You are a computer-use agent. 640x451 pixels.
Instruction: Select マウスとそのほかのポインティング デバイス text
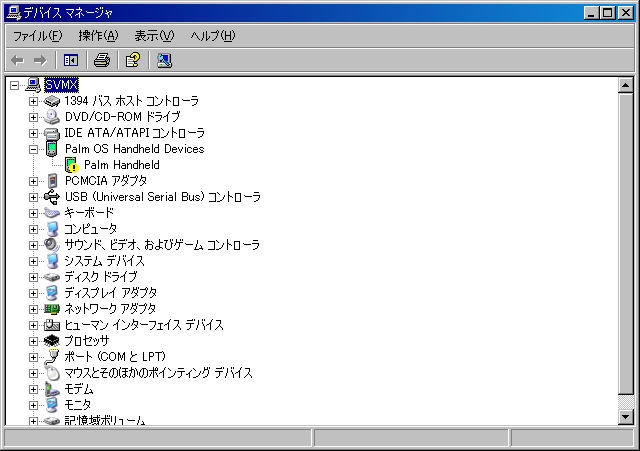tap(159, 373)
